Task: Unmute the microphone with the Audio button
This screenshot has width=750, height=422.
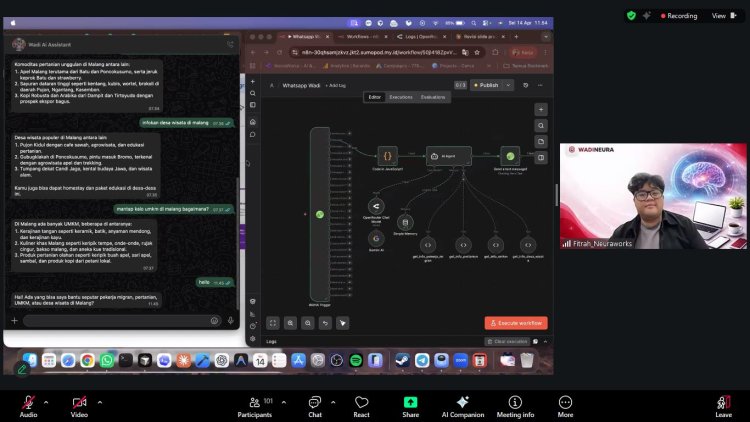Action: pos(27,402)
